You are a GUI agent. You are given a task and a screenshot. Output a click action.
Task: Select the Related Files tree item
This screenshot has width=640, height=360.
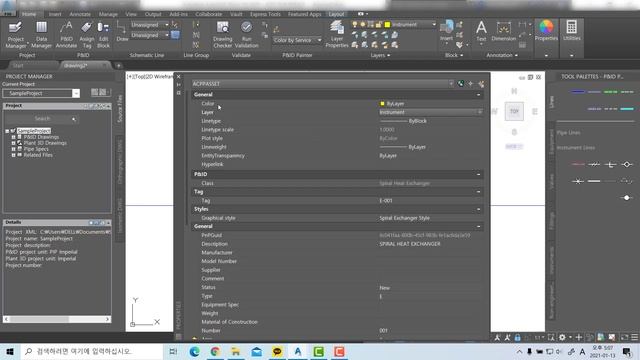click(x=38, y=155)
